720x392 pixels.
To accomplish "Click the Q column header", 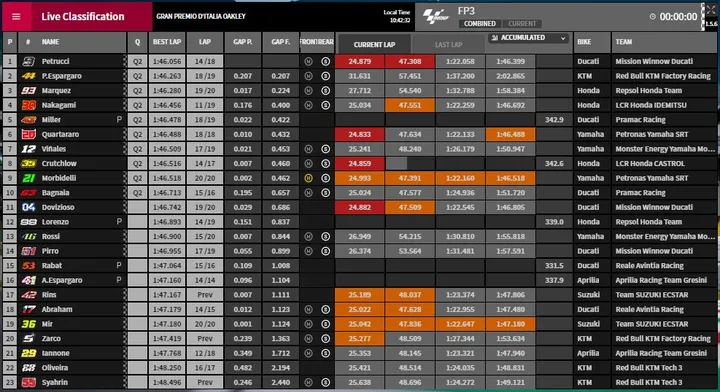I will [137, 42].
